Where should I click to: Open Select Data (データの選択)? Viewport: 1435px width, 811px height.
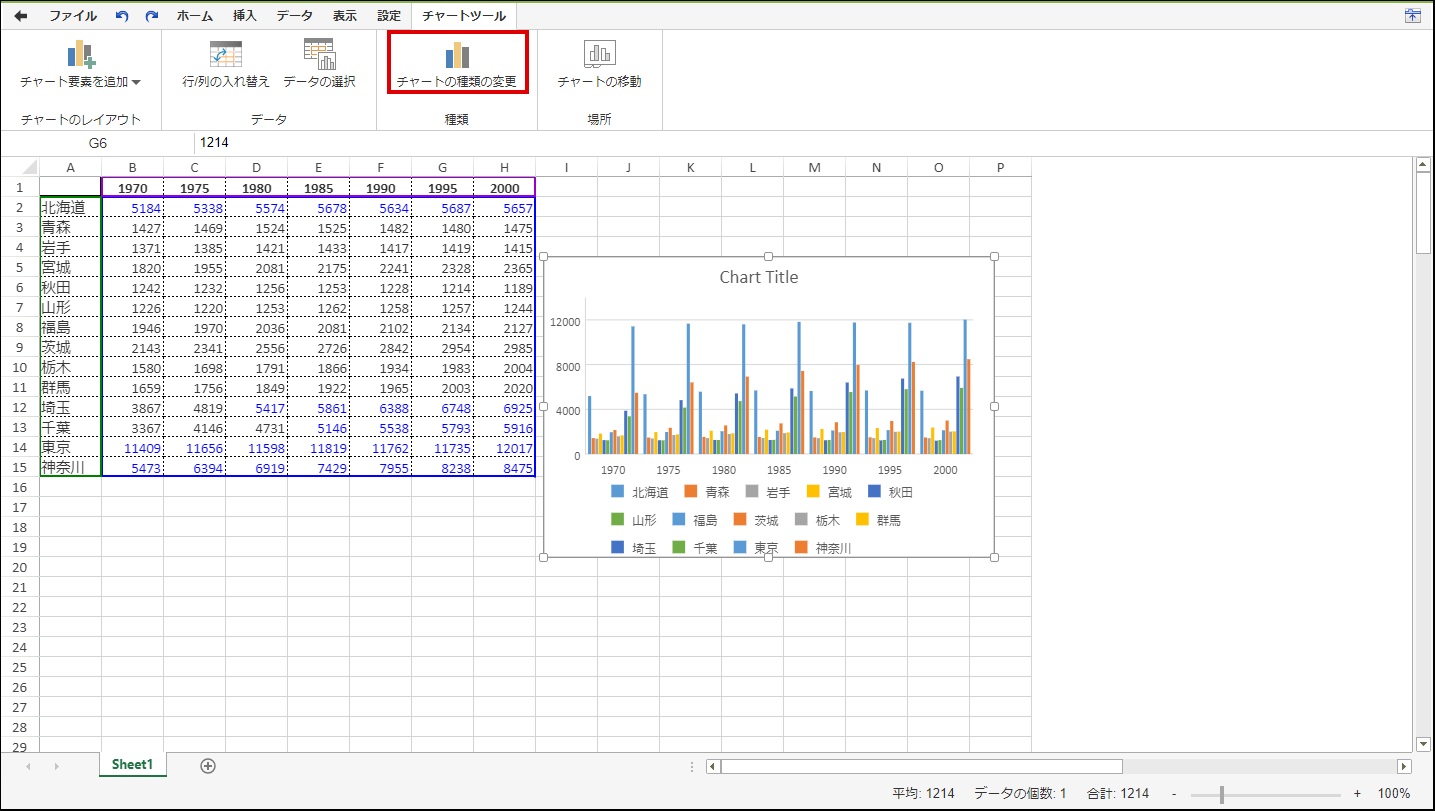click(319, 65)
